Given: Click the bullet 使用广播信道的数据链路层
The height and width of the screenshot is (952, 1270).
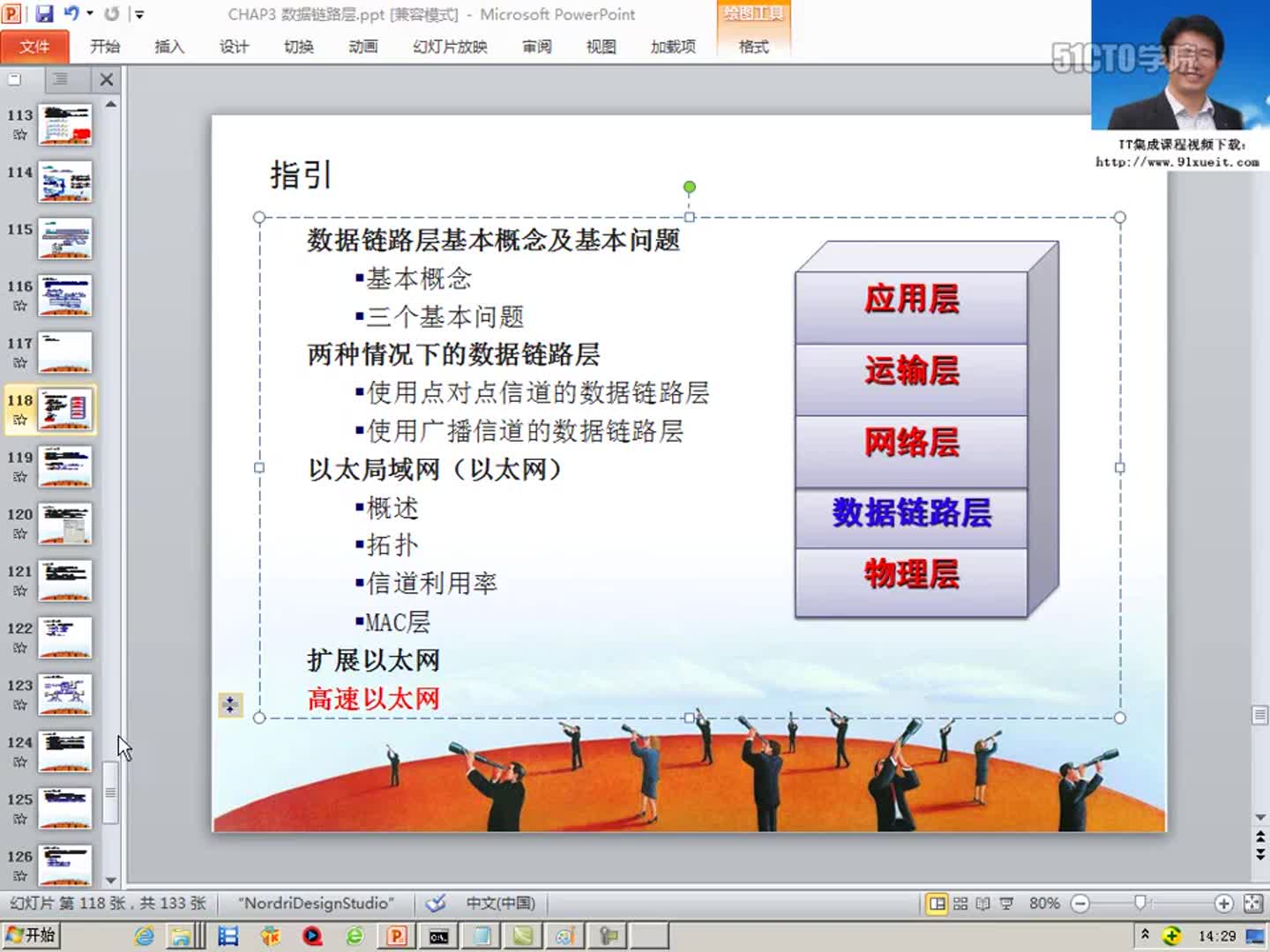Looking at the screenshot, I should 526,430.
